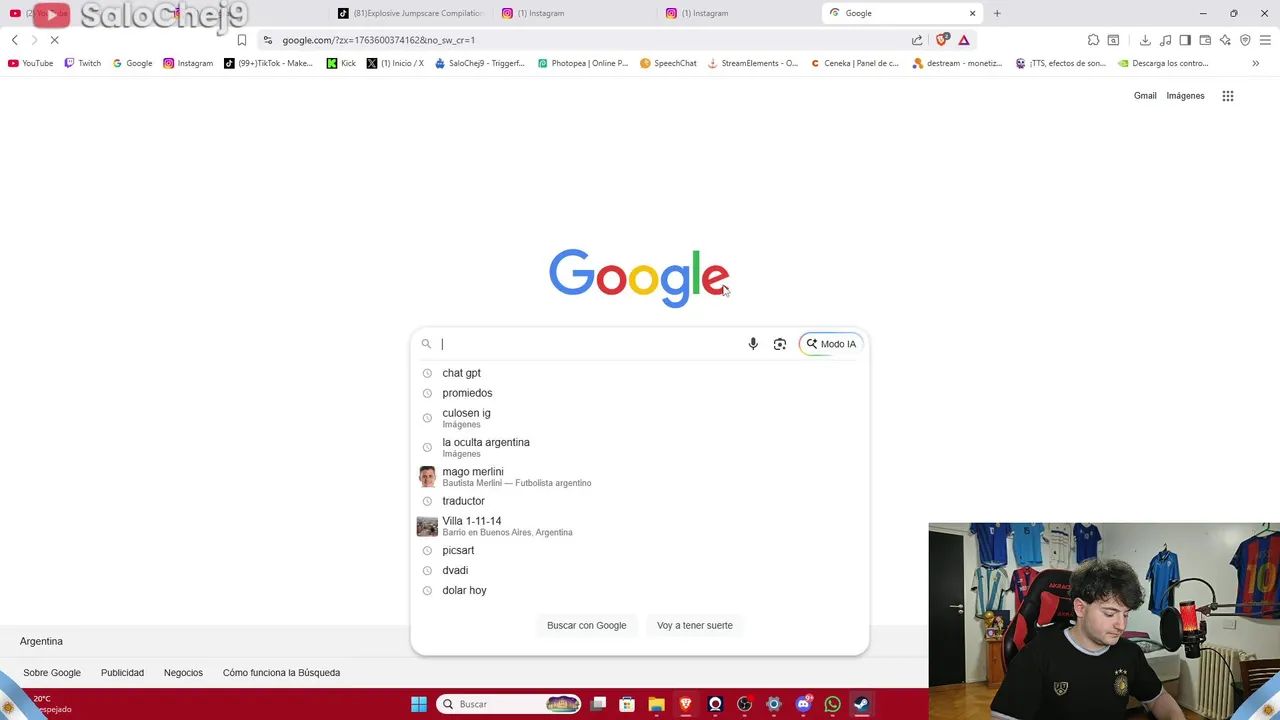
Task: Select the 'dolar hoy' suggestion
Action: pos(640,590)
